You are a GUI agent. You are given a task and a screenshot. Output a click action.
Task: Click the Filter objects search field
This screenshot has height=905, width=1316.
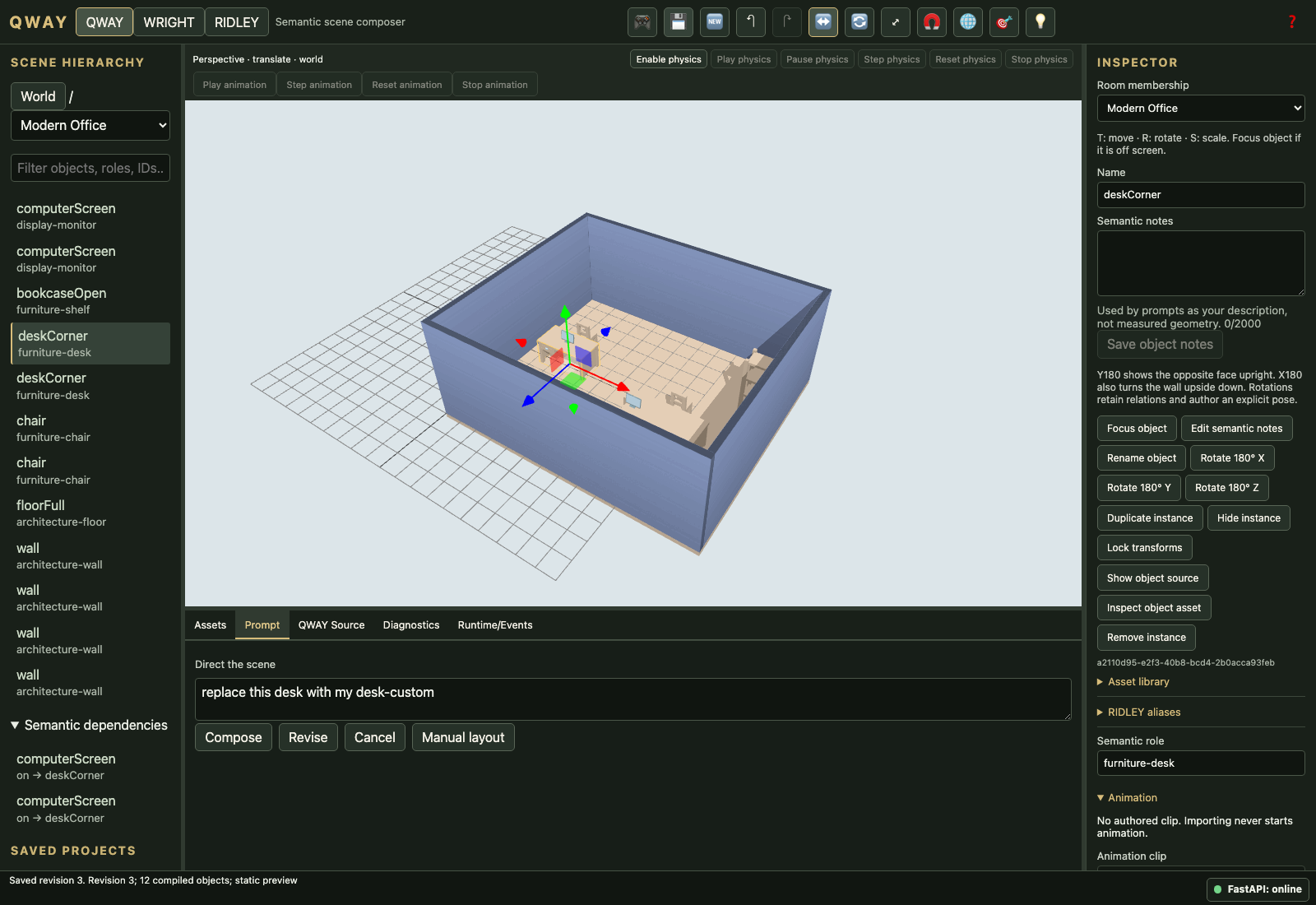90,168
